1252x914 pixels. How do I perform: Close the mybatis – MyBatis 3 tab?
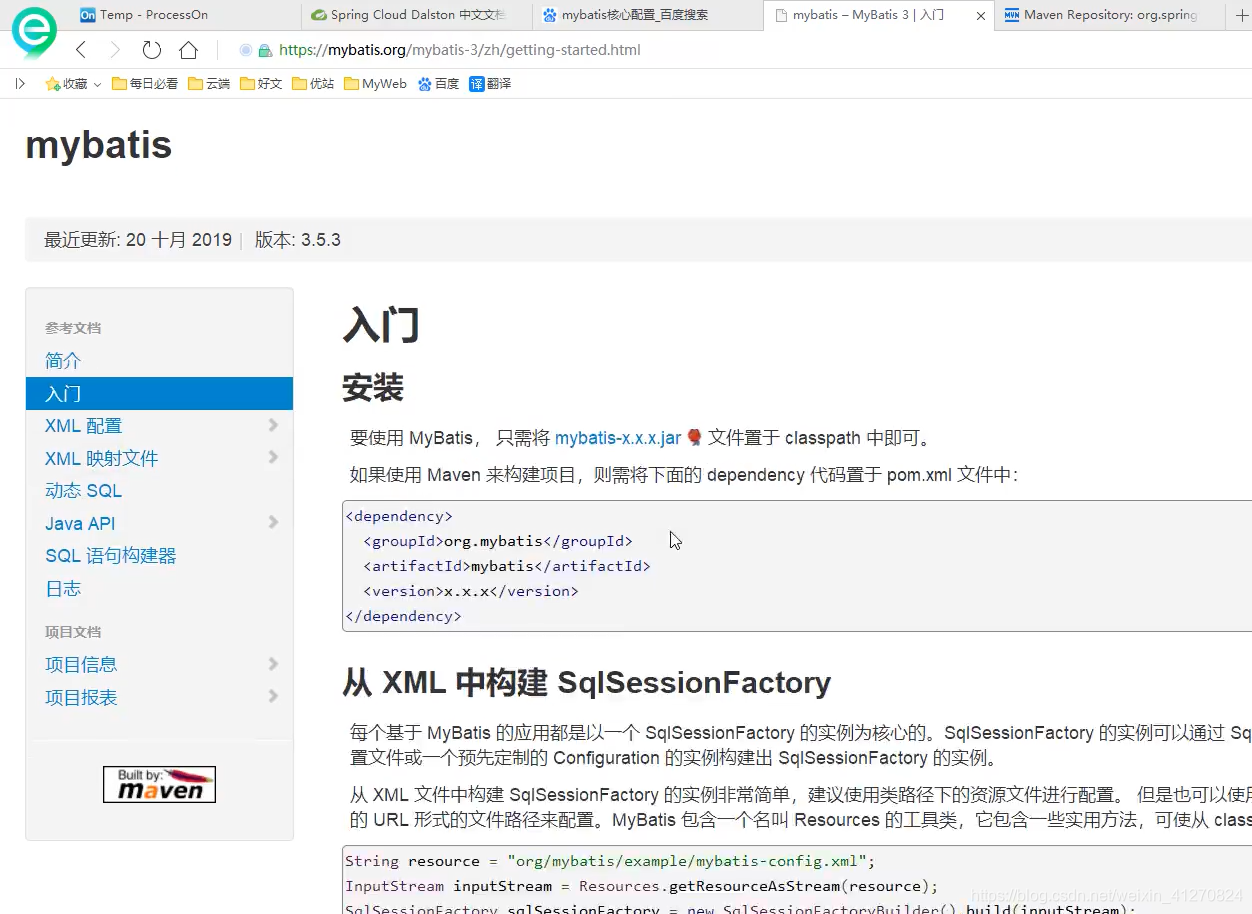981,16
